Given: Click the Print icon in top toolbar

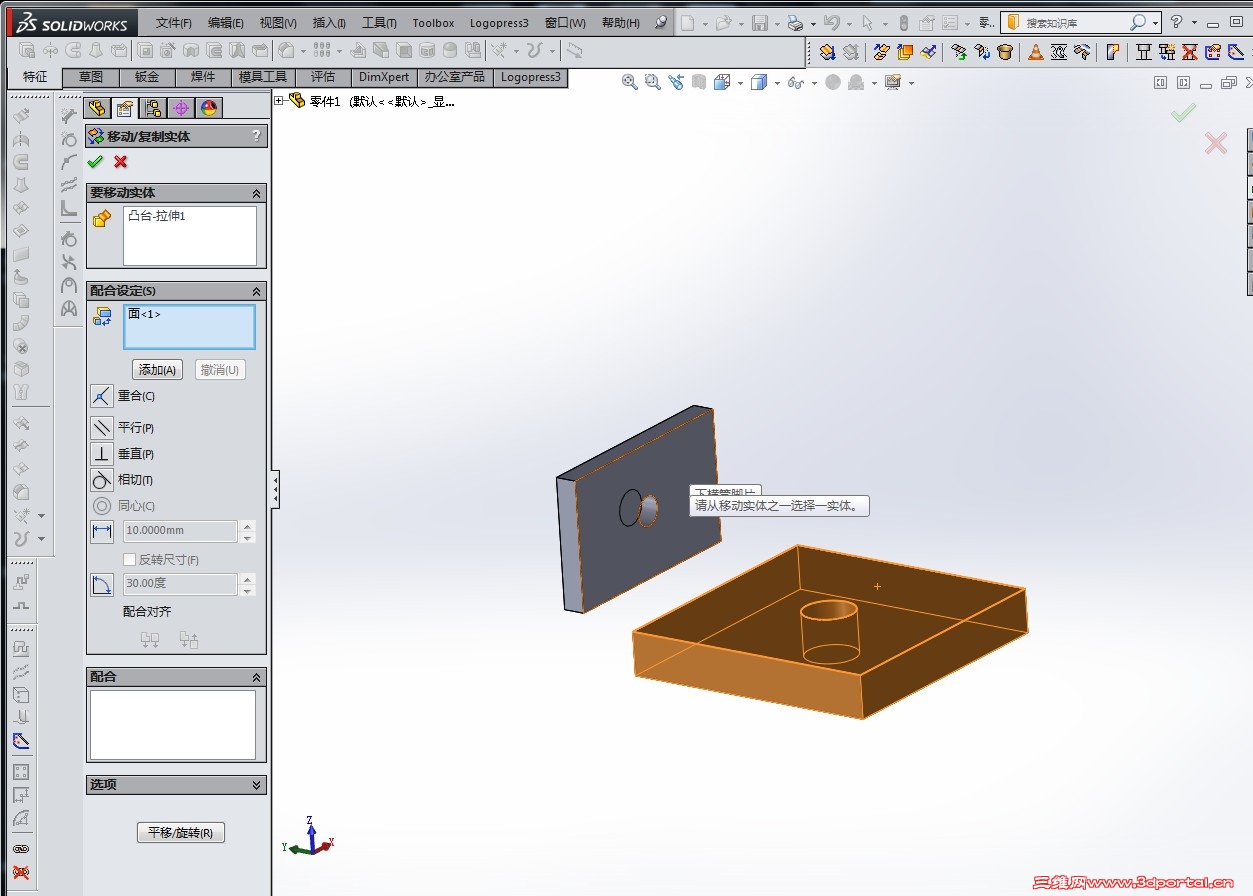Looking at the screenshot, I should click(794, 22).
